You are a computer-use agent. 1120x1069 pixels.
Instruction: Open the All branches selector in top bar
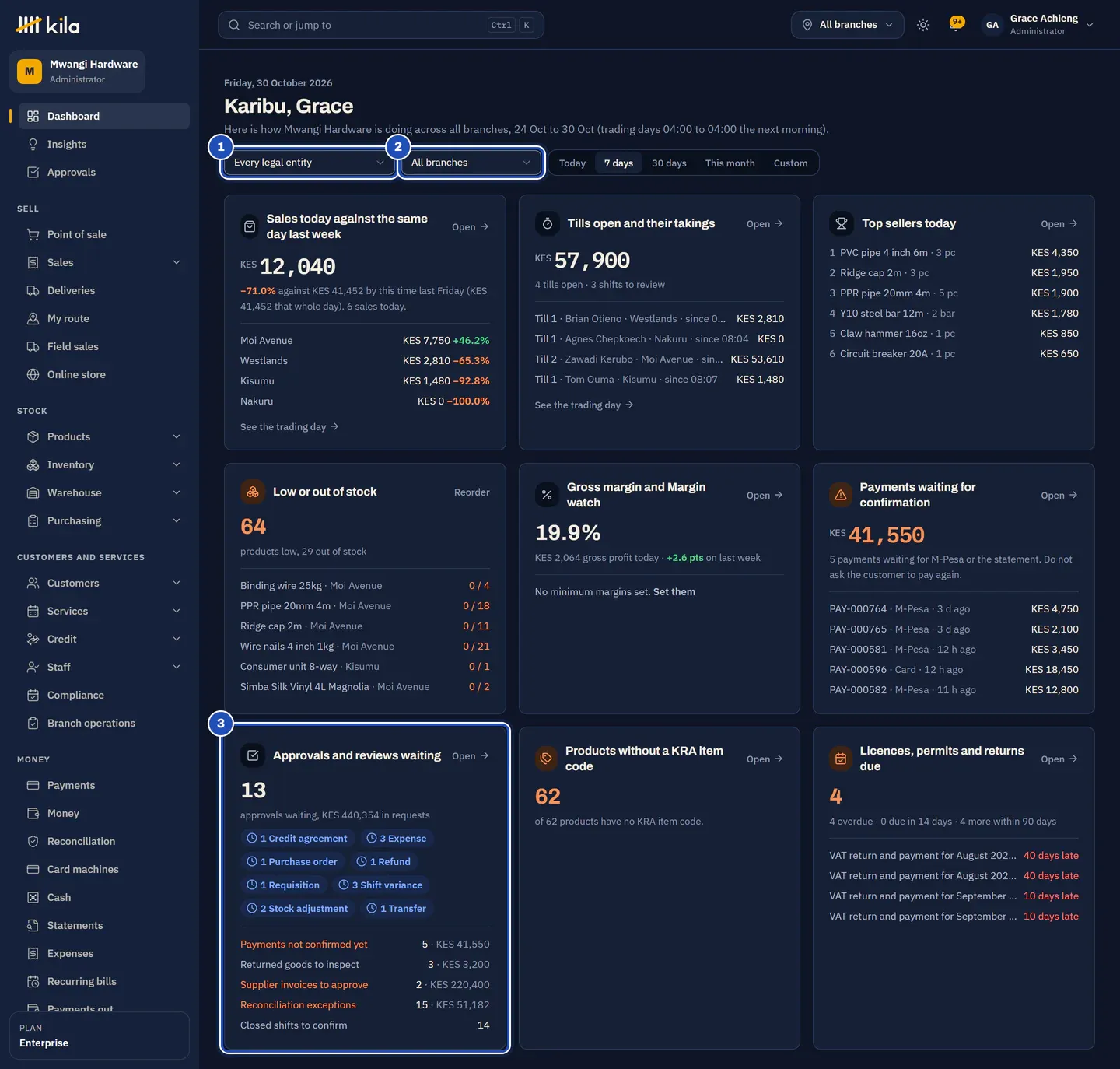[x=848, y=25]
